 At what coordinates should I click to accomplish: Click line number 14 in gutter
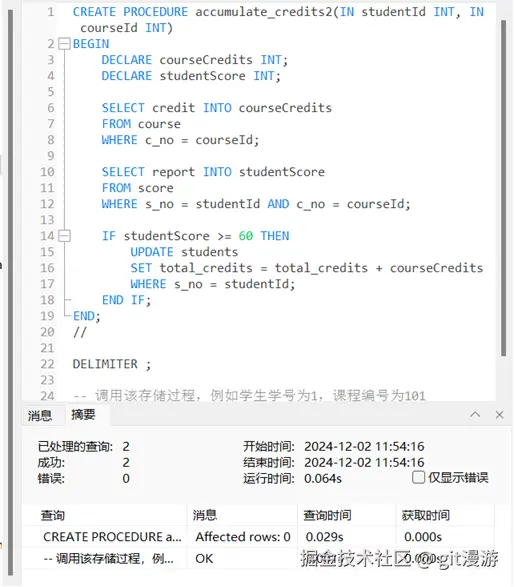tap(47, 236)
